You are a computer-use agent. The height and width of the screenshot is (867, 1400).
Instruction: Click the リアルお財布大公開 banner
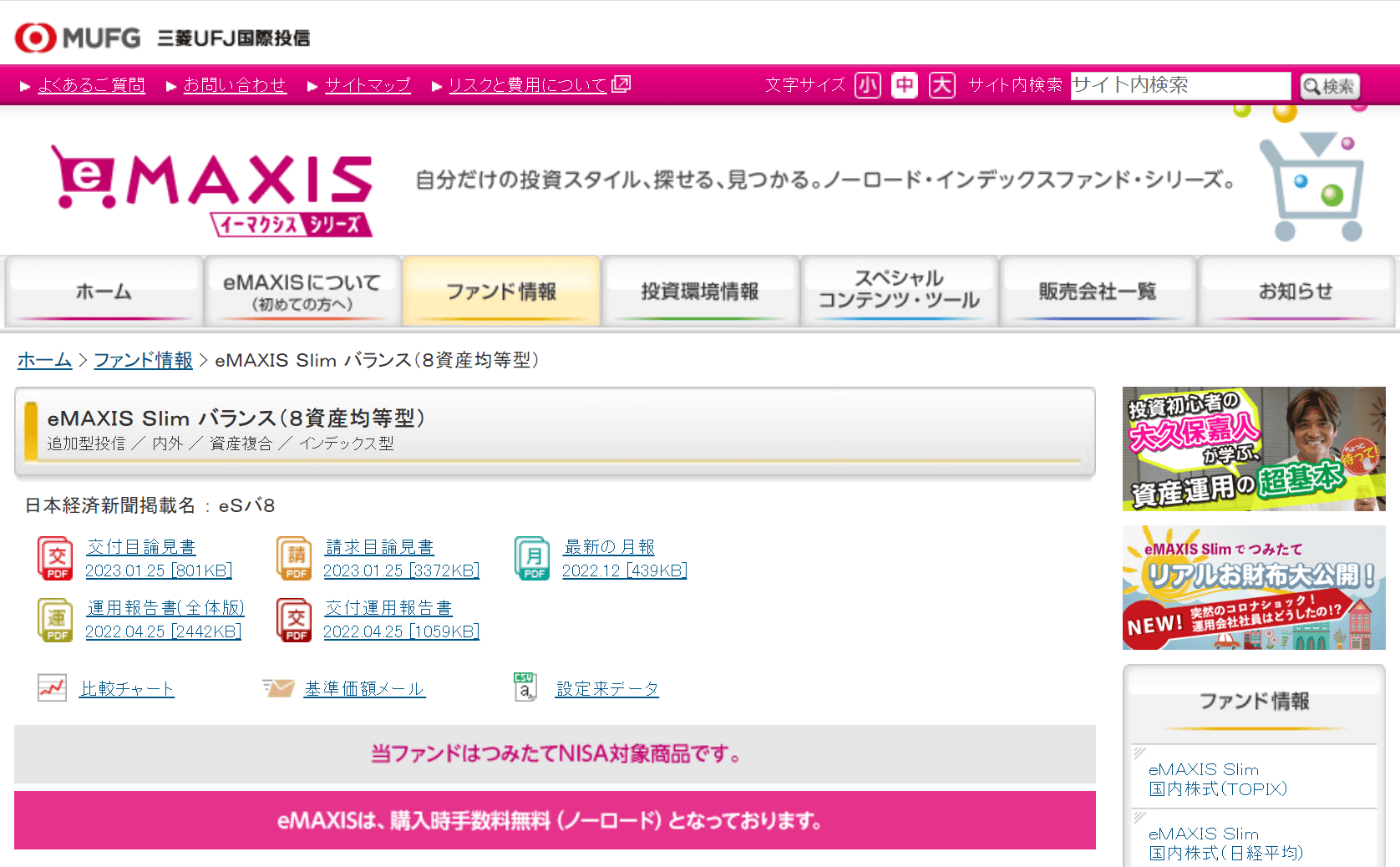click(1254, 587)
